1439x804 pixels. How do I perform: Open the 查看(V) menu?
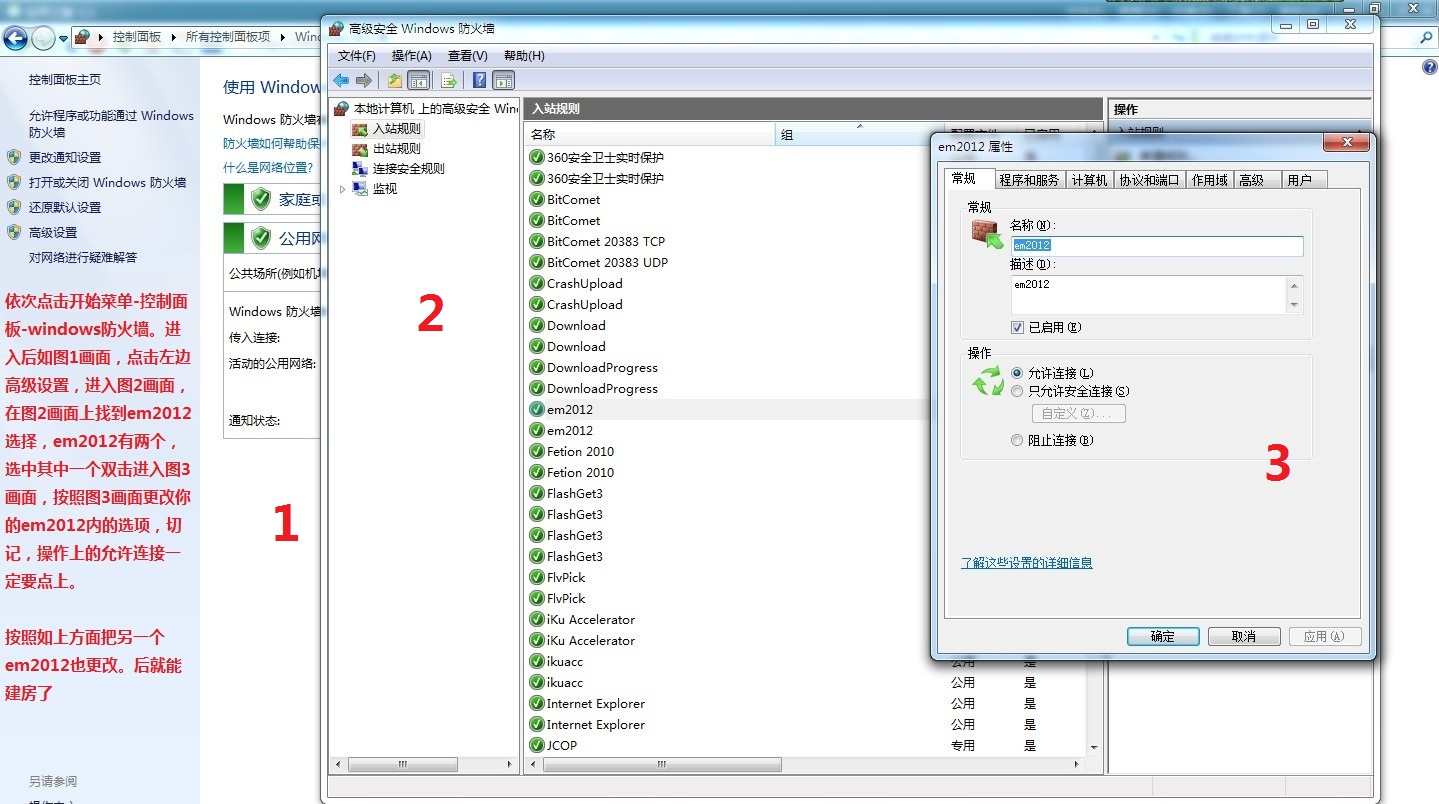[x=468, y=56]
